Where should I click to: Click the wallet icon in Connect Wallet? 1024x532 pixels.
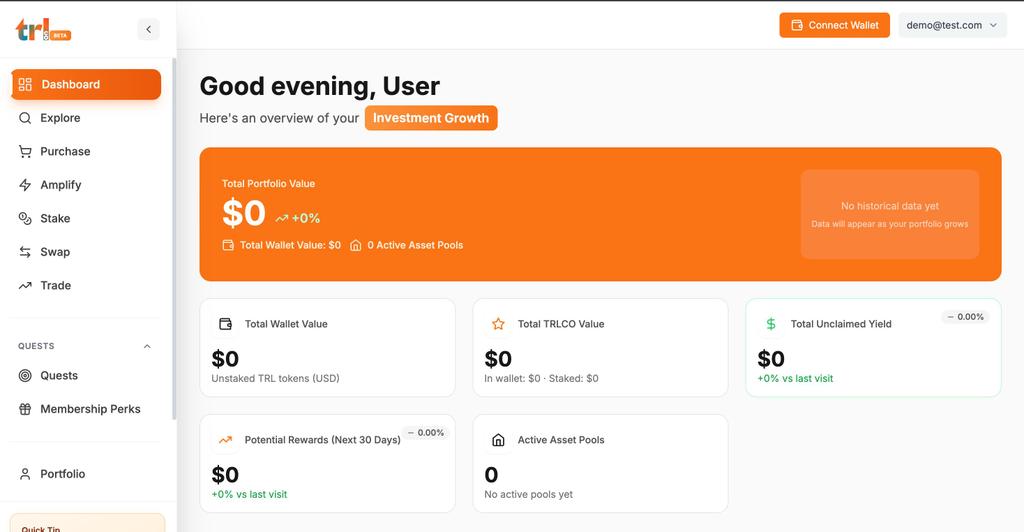point(797,25)
